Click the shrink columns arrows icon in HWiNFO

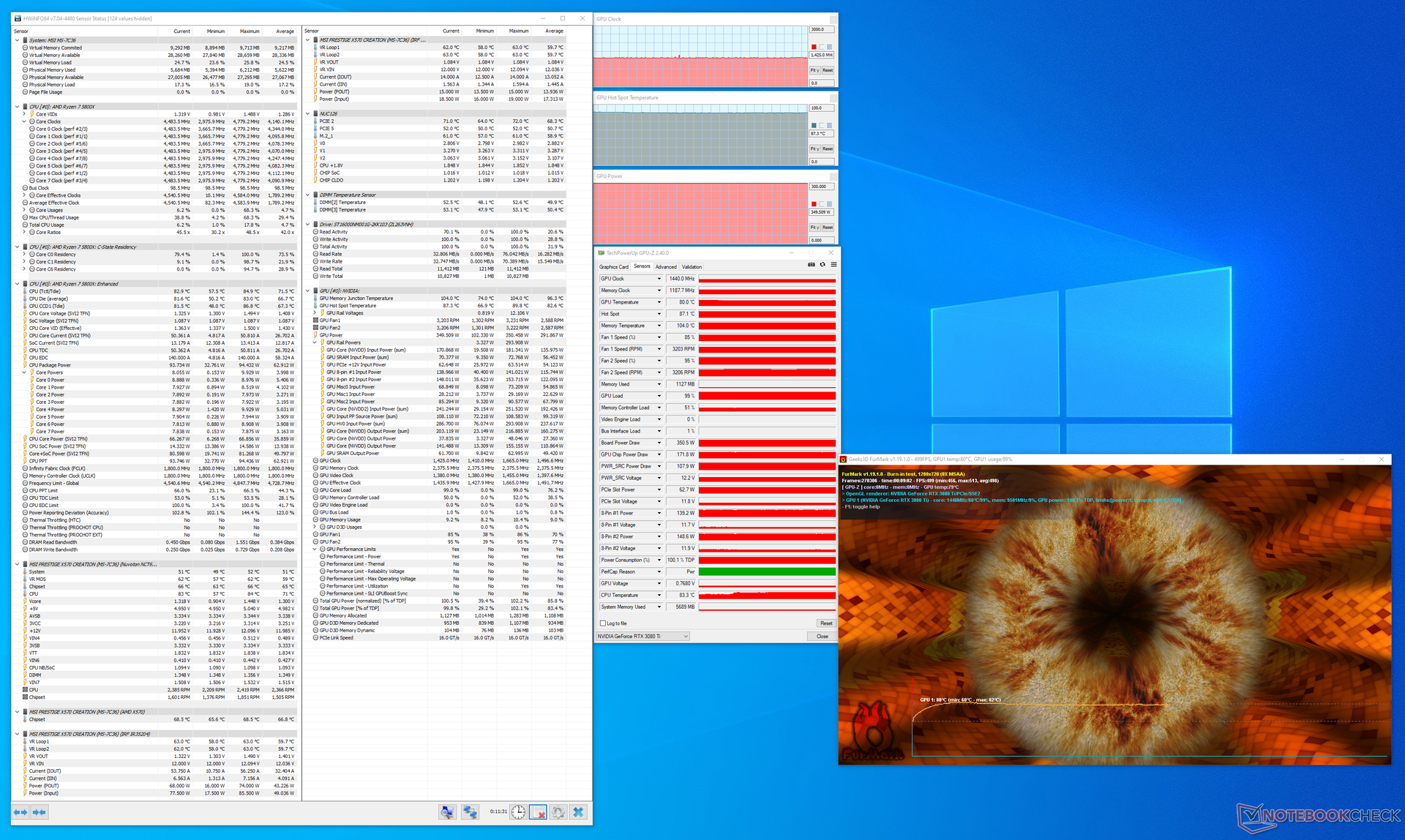(x=40, y=812)
